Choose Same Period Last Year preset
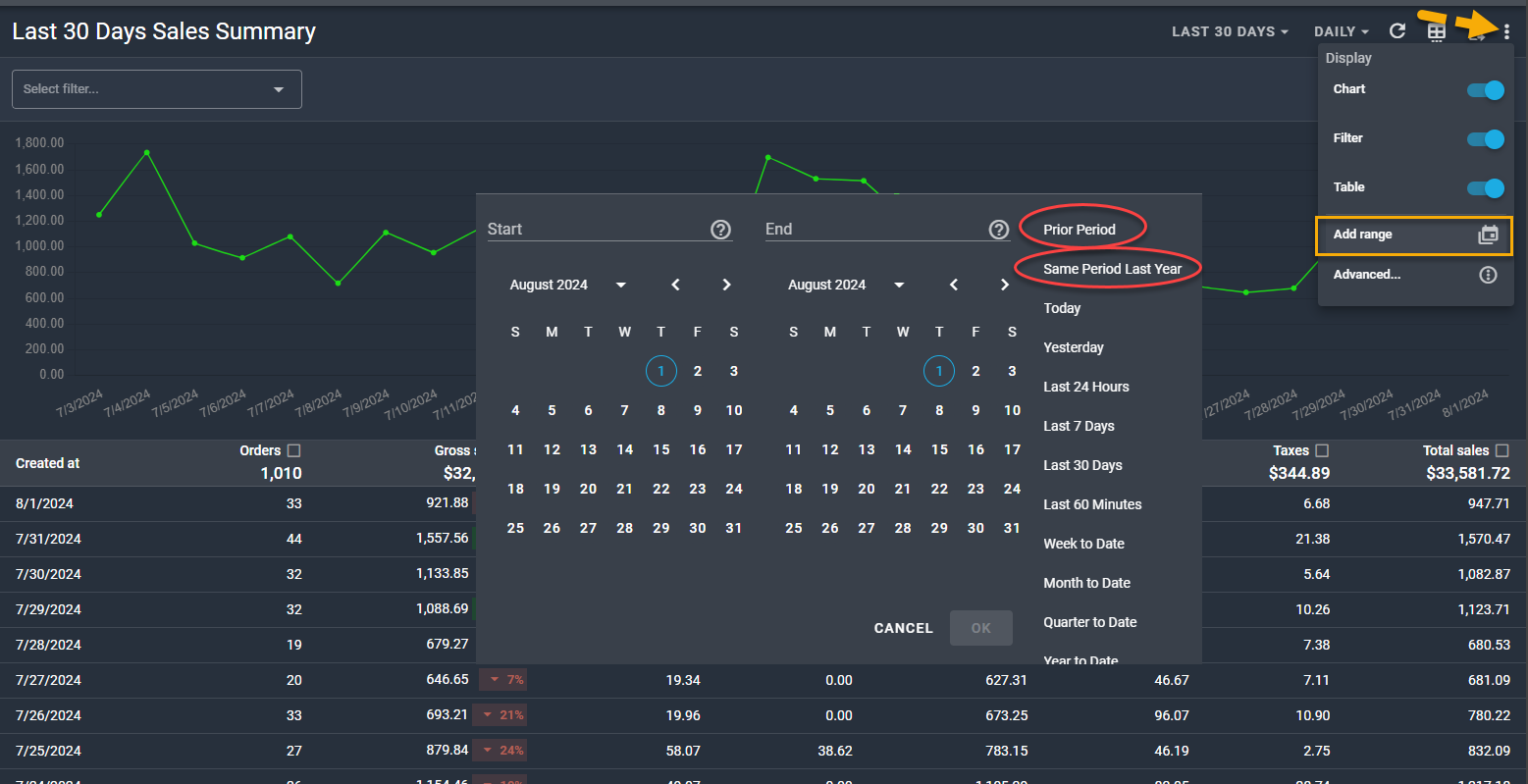1528x784 pixels. point(1112,269)
